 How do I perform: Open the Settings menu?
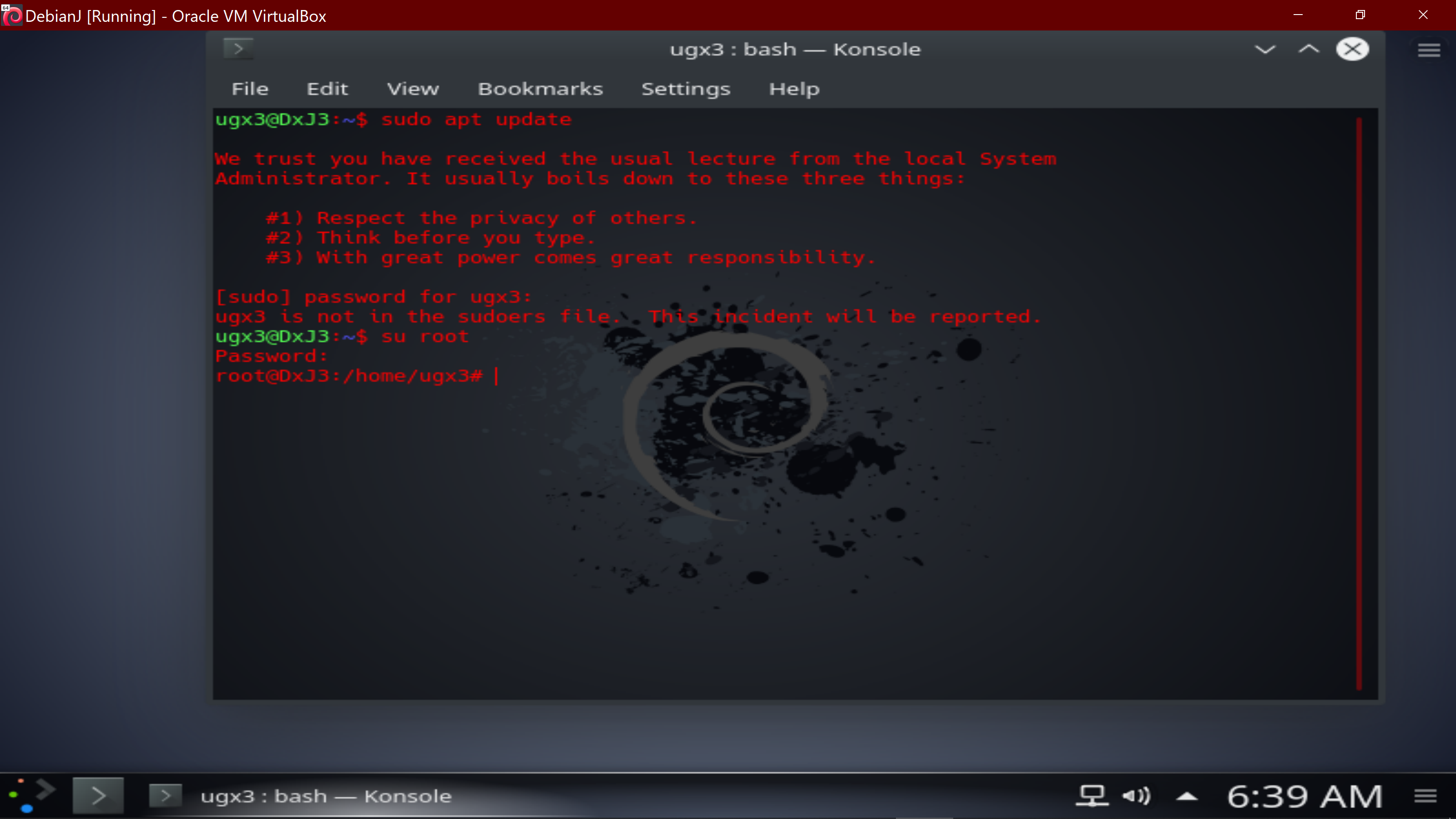pos(686,89)
